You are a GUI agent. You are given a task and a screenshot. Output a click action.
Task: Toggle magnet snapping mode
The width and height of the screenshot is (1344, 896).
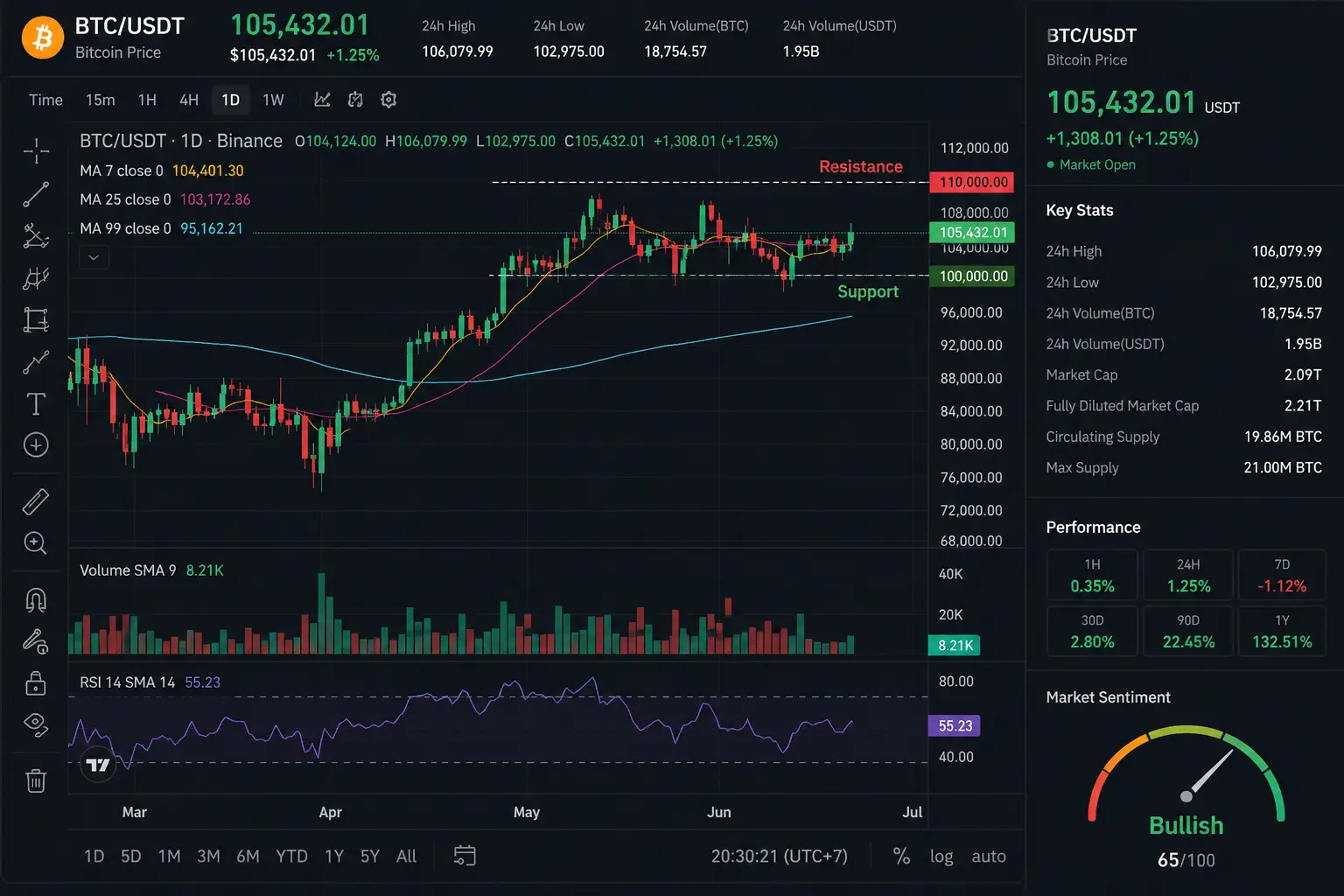tap(36, 599)
